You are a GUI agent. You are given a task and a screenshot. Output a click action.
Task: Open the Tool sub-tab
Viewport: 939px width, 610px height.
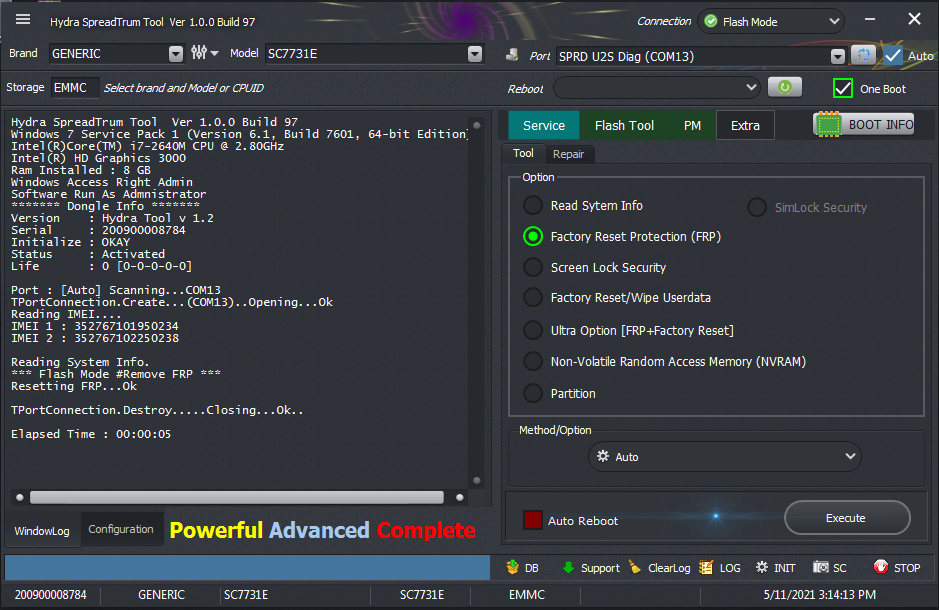click(523, 153)
